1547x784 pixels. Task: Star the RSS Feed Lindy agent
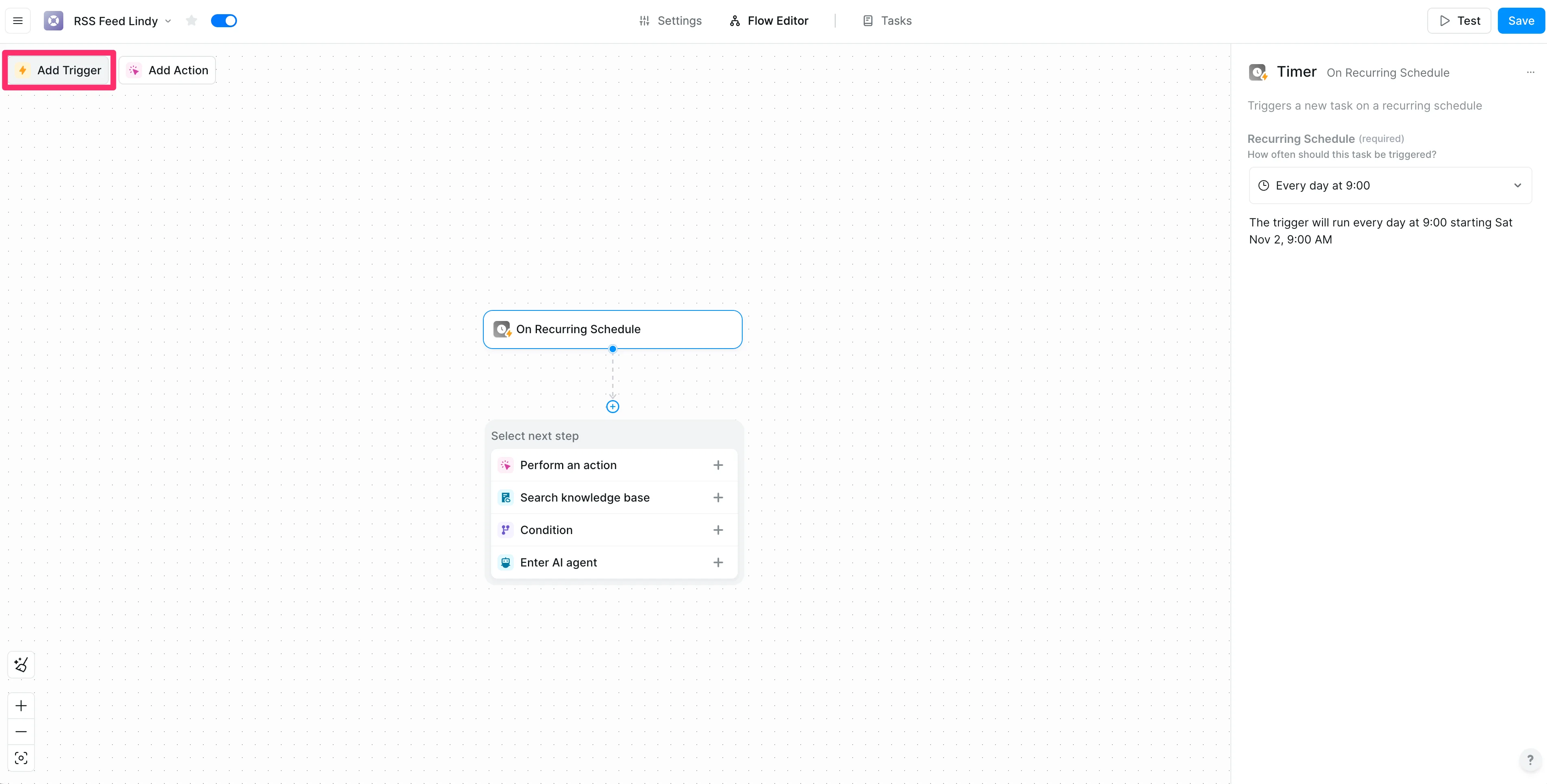coord(192,21)
